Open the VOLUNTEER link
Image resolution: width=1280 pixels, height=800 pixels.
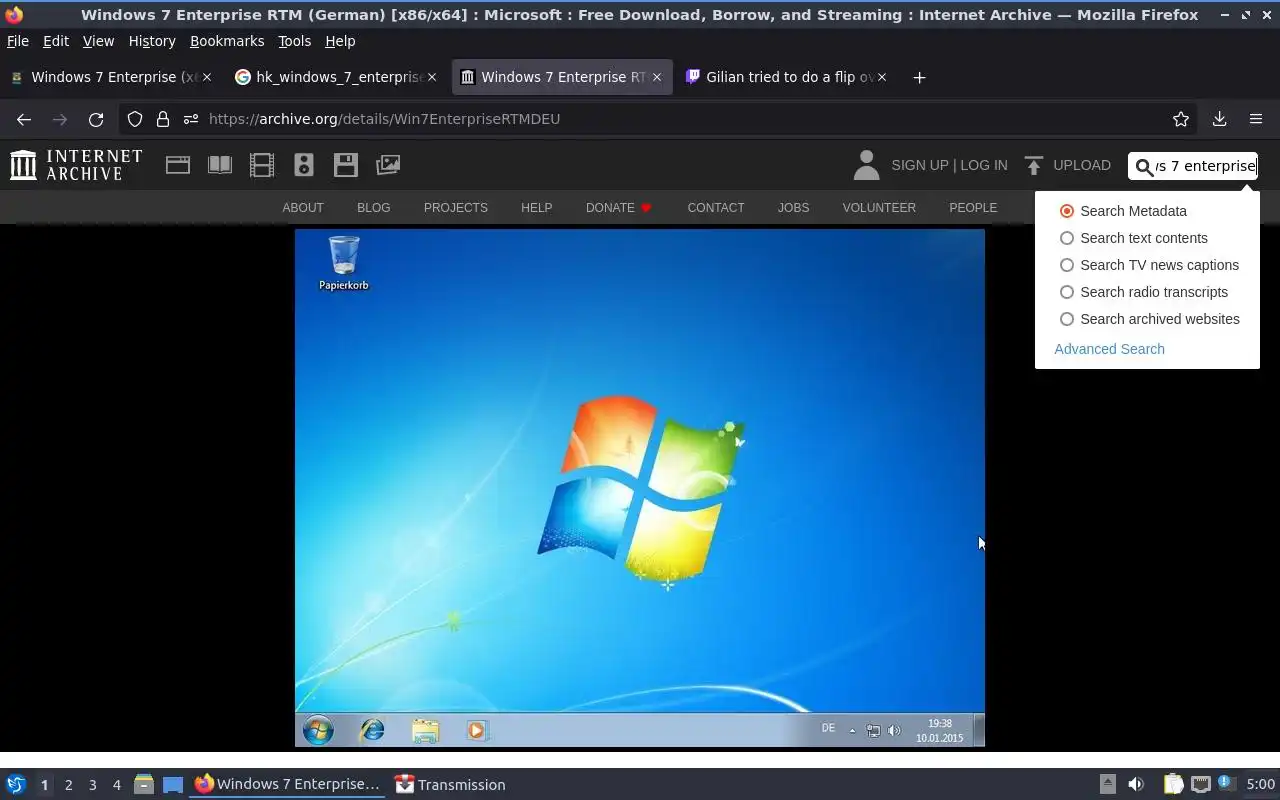click(879, 208)
